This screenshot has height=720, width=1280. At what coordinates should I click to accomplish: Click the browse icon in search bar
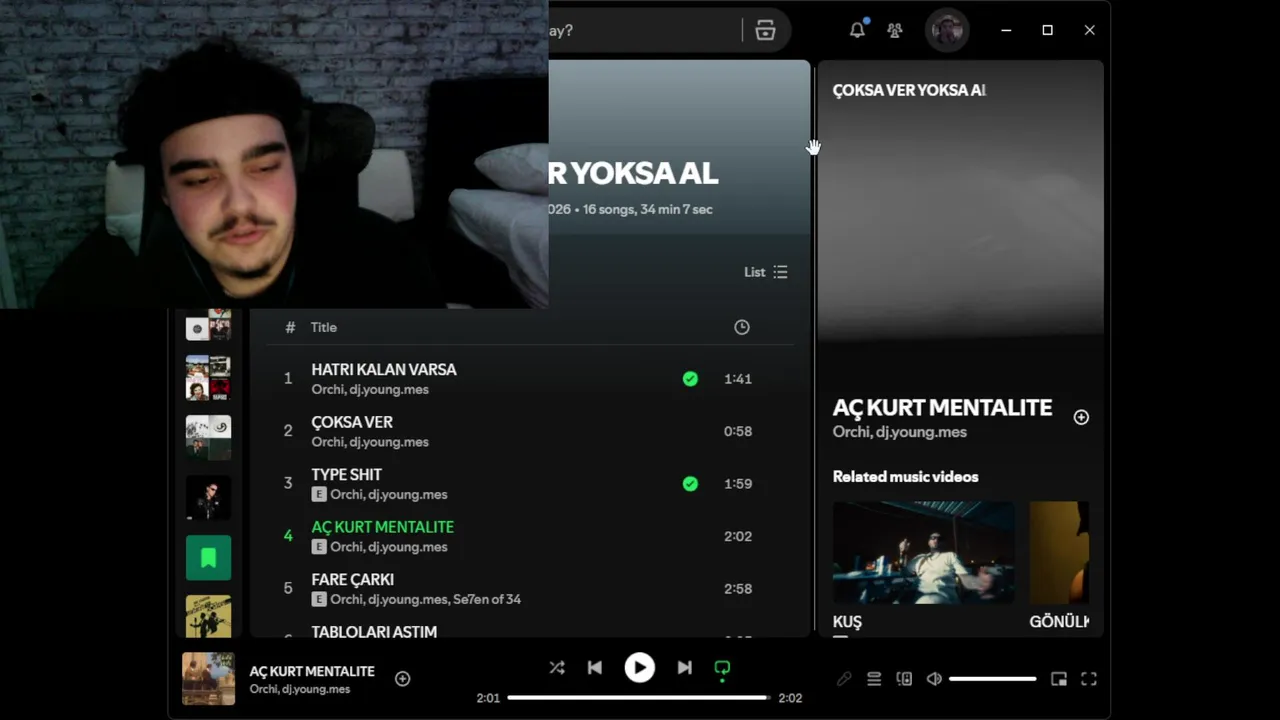tap(765, 30)
